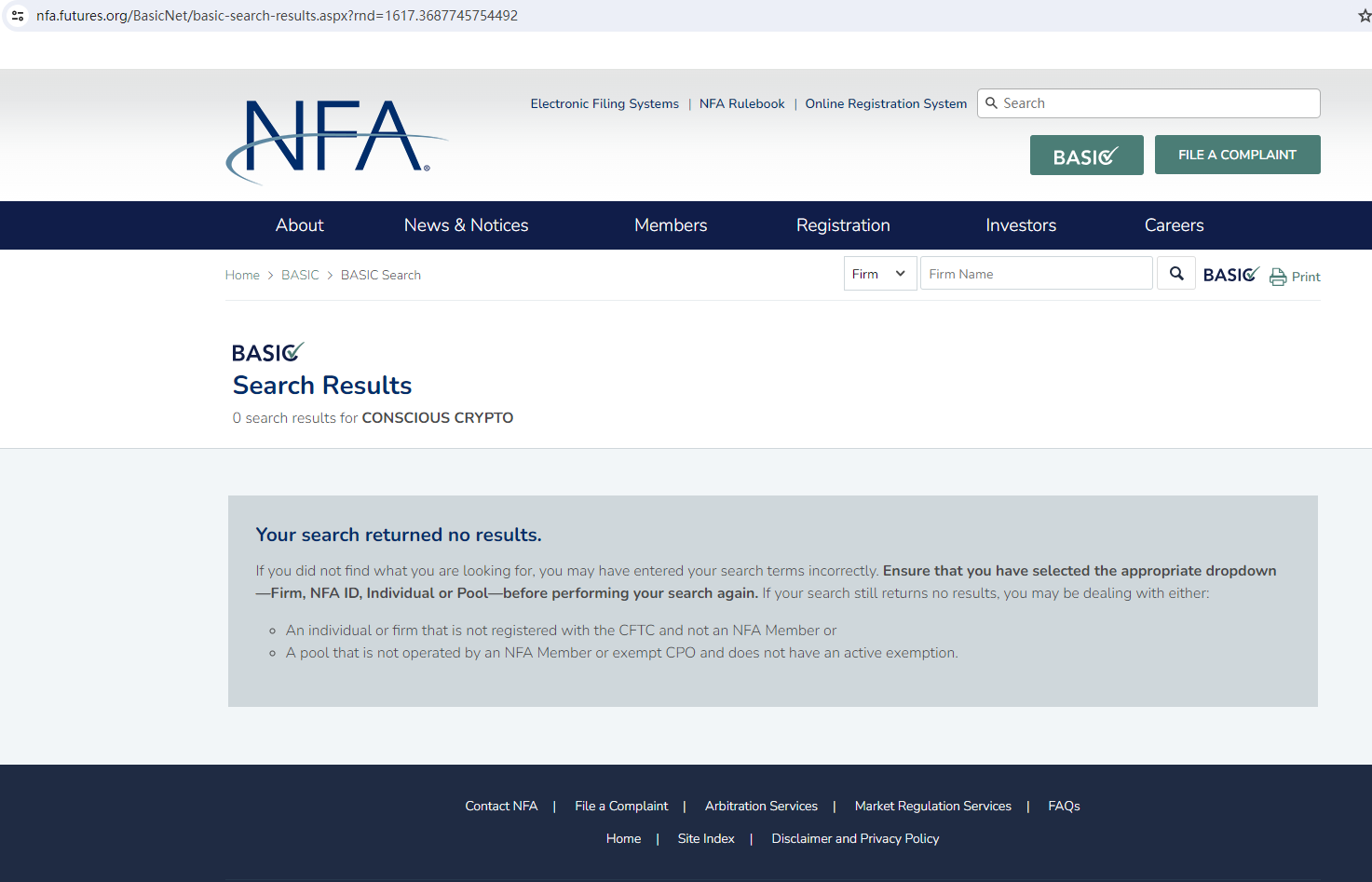The width and height of the screenshot is (1372, 882).
Task: Open Electronic Filing Systems link
Action: (x=604, y=104)
